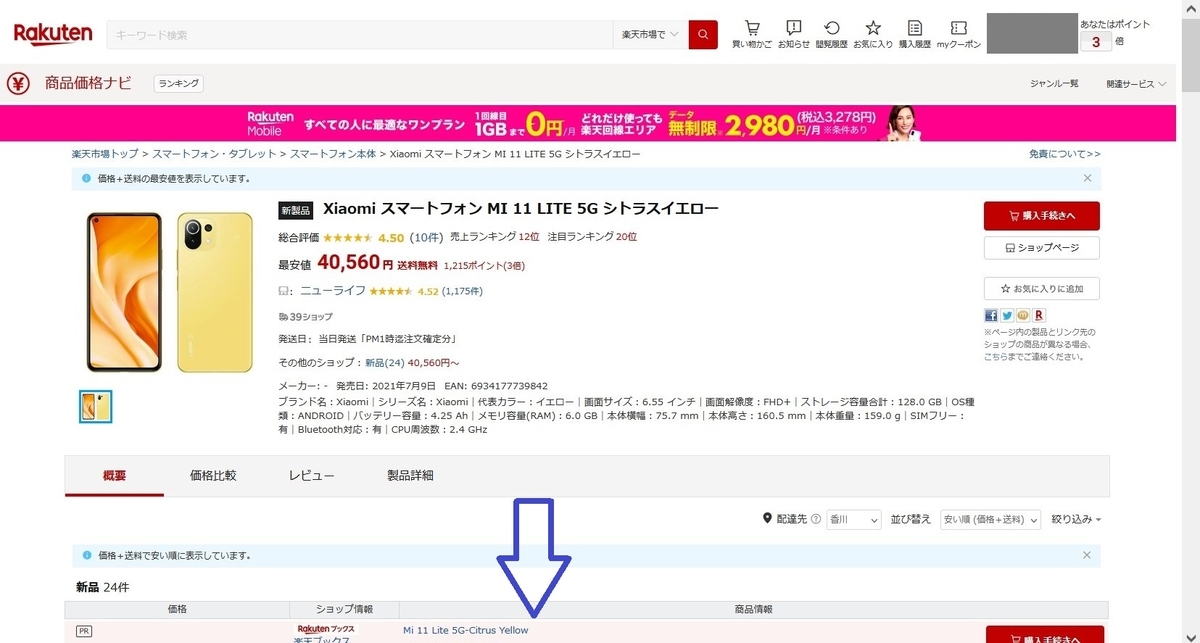This screenshot has width=1200, height=643.
Task: Click the お気に入りに追加 button
Action: click(1042, 288)
